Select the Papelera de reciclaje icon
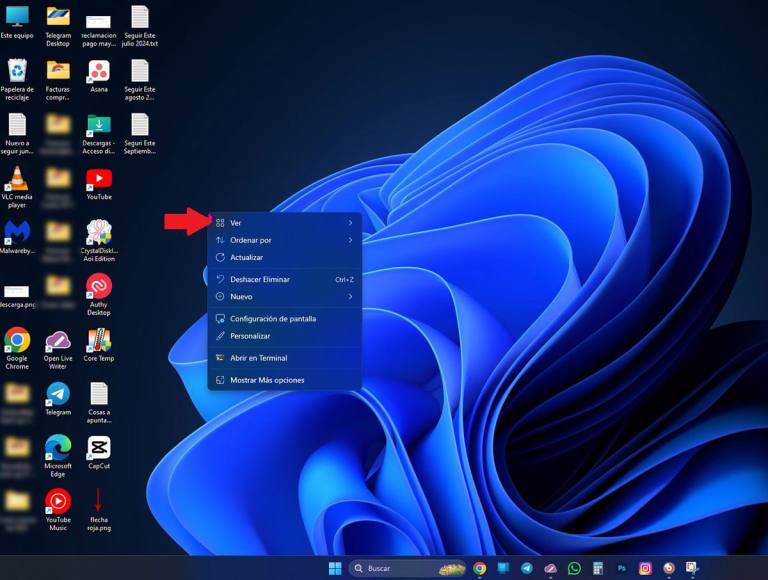Image resolution: width=768 pixels, height=580 pixels. point(17,79)
